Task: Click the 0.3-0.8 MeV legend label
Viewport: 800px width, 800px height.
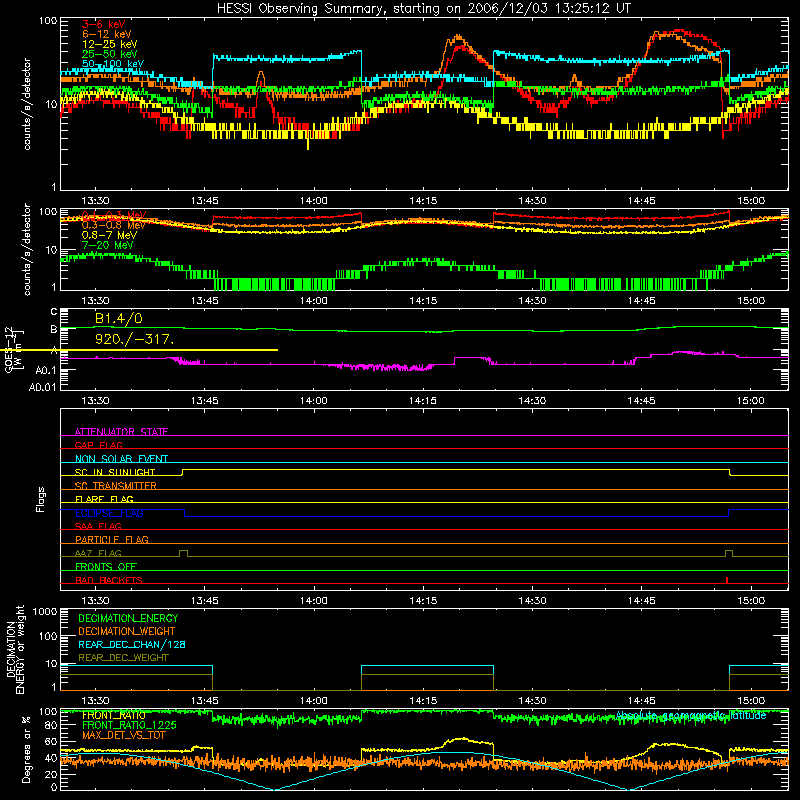Action: point(113,225)
